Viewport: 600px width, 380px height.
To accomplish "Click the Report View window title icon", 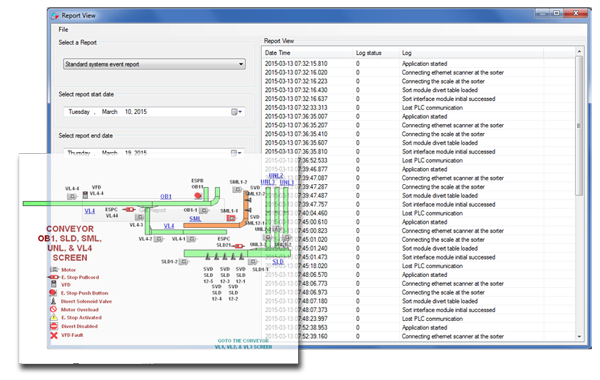I will pos(55,16).
